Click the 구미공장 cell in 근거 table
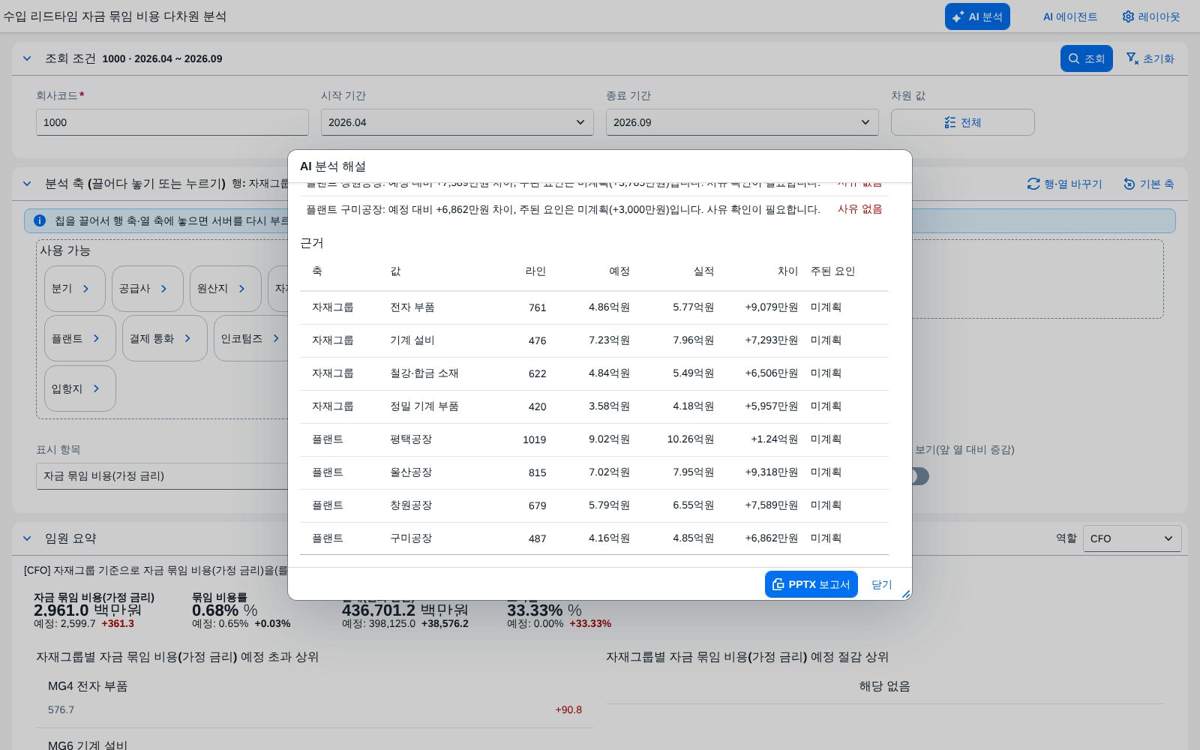 [411, 538]
